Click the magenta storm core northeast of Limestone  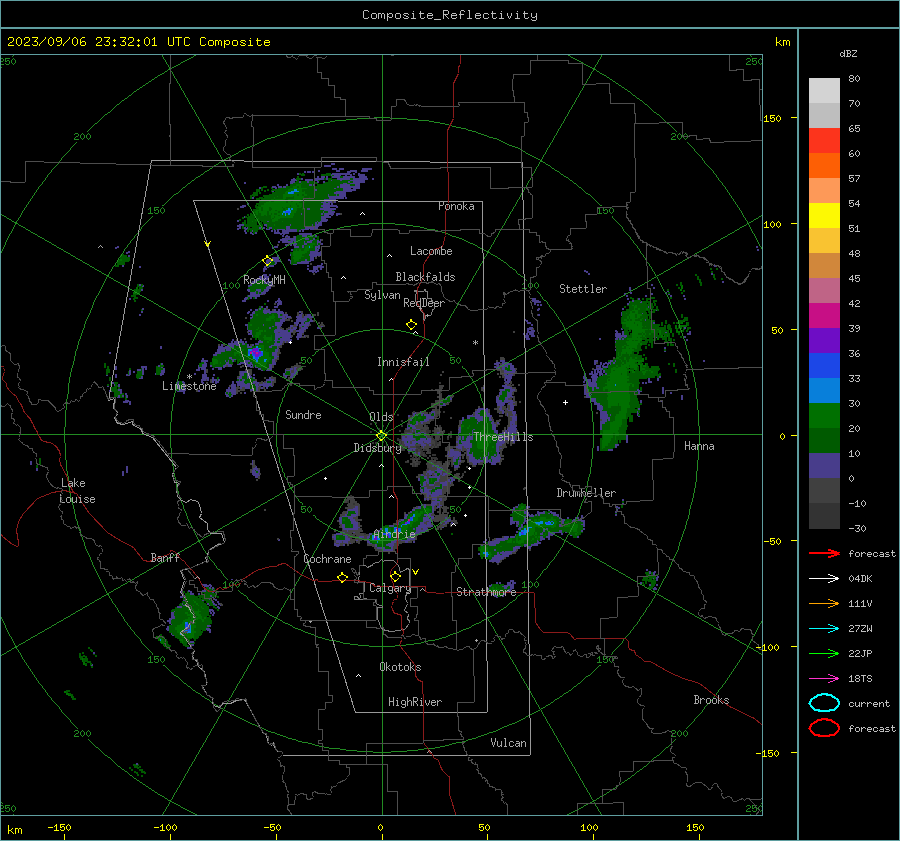tap(254, 352)
